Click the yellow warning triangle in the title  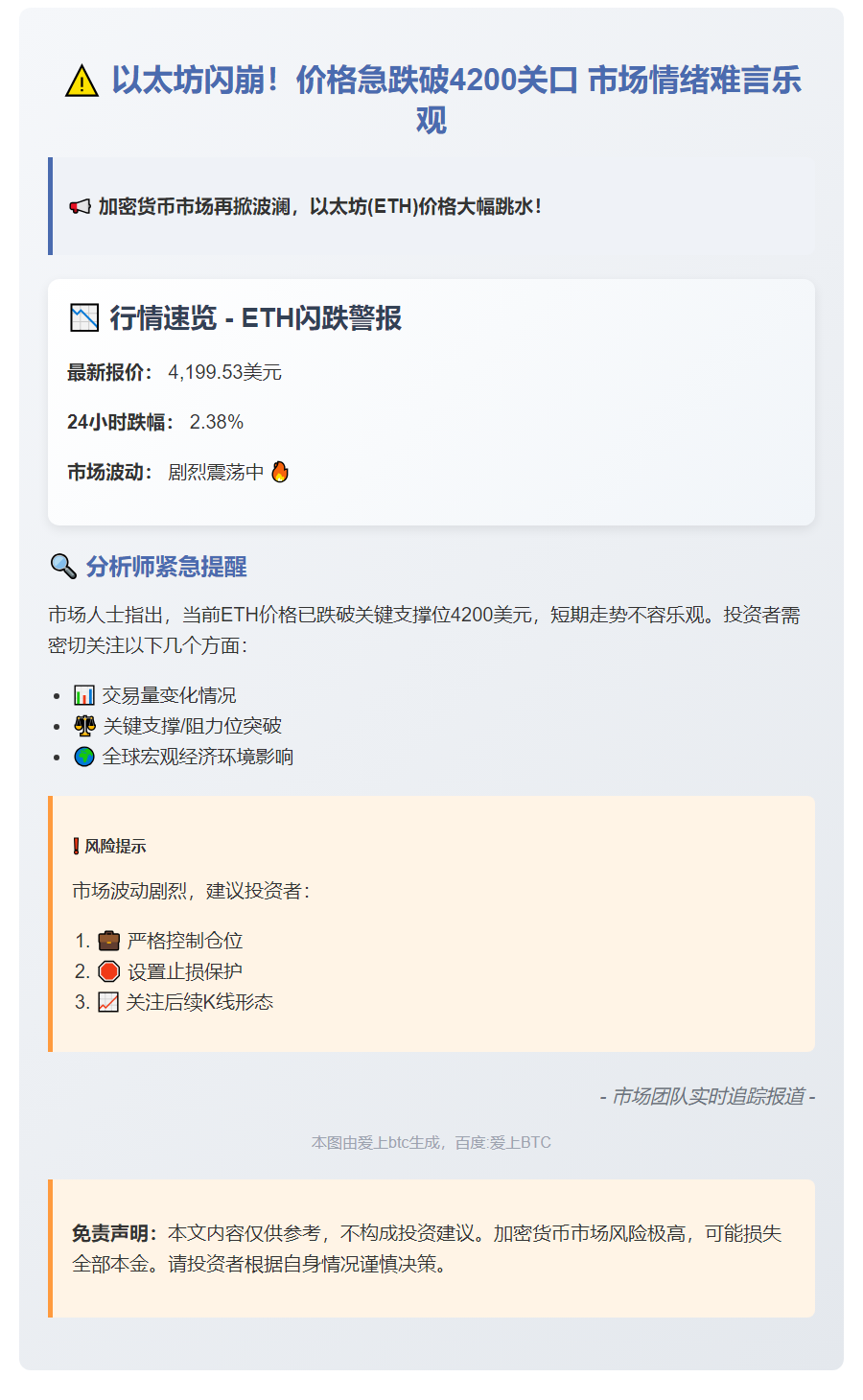coord(82,82)
